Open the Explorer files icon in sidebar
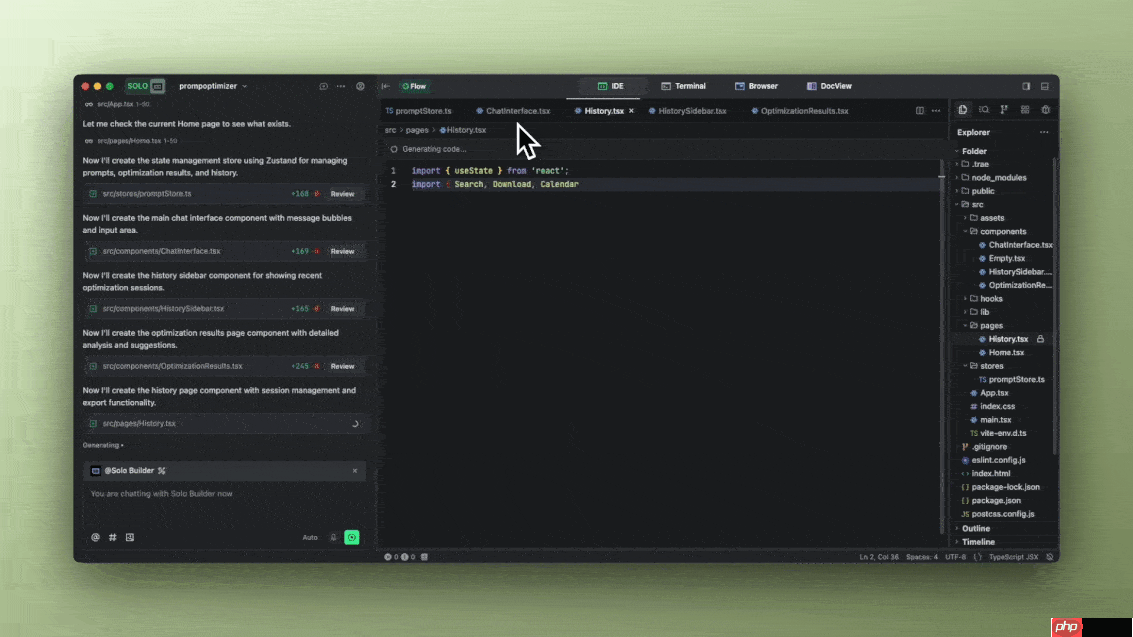 point(963,110)
